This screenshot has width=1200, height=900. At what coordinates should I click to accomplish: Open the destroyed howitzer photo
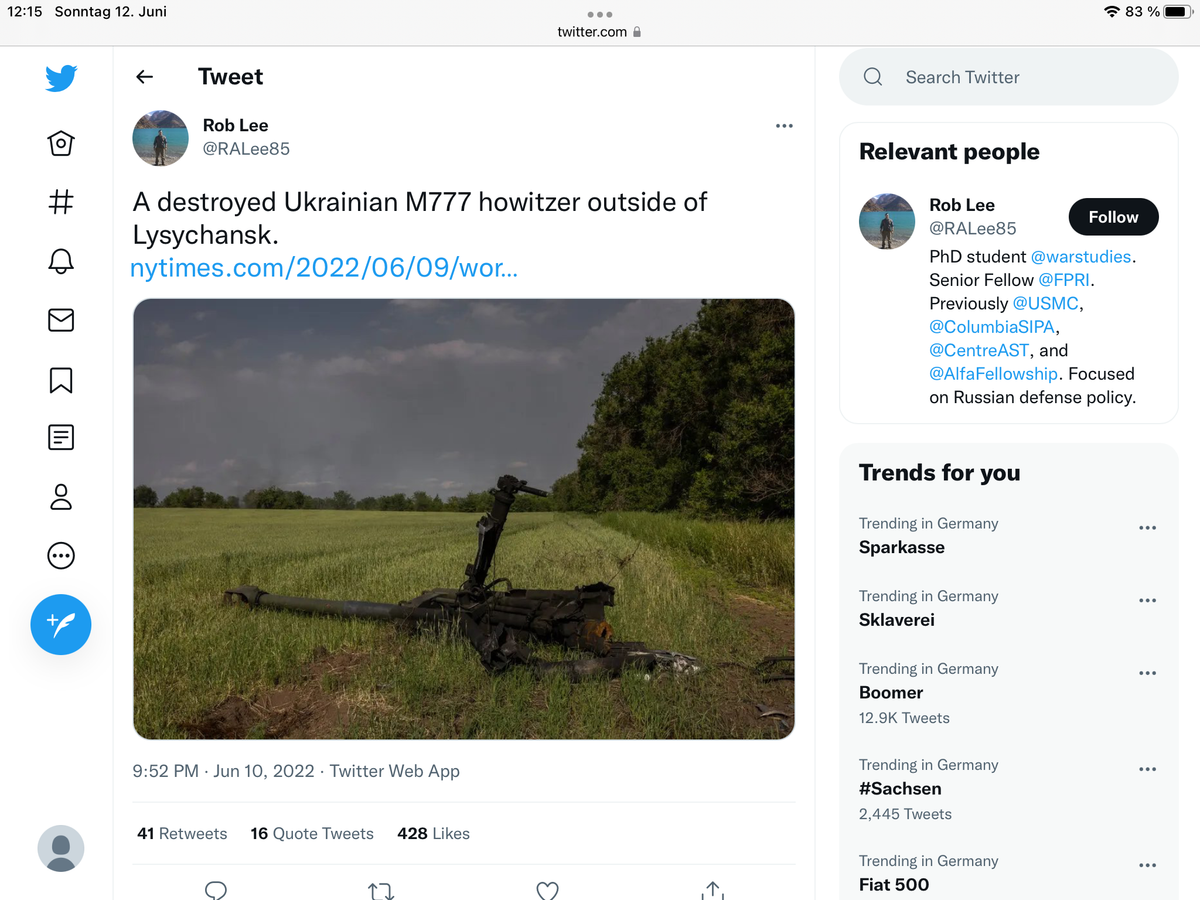pos(464,518)
